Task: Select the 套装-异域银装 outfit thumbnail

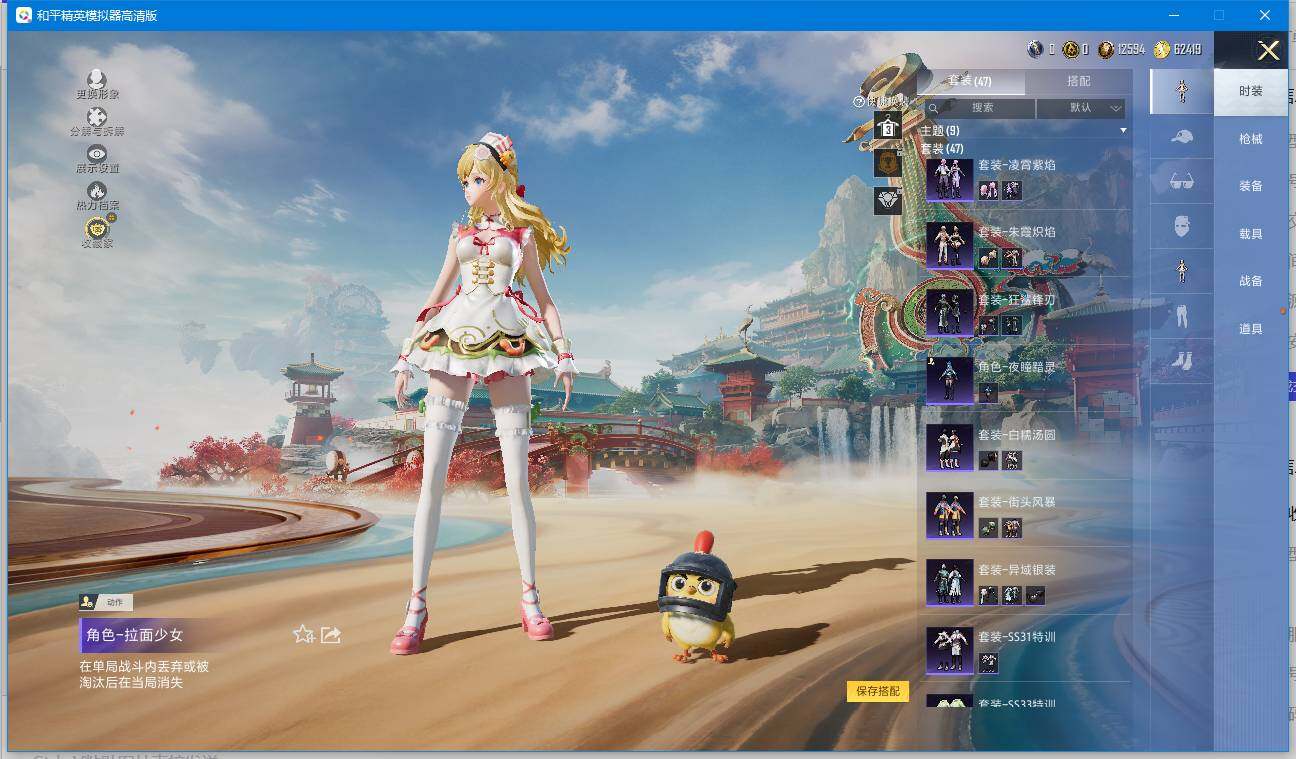Action: click(x=949, y=583)
